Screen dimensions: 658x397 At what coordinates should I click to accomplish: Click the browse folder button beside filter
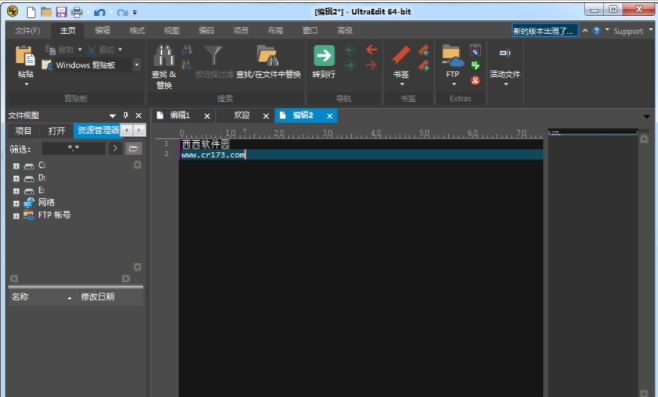pos(133,148)
